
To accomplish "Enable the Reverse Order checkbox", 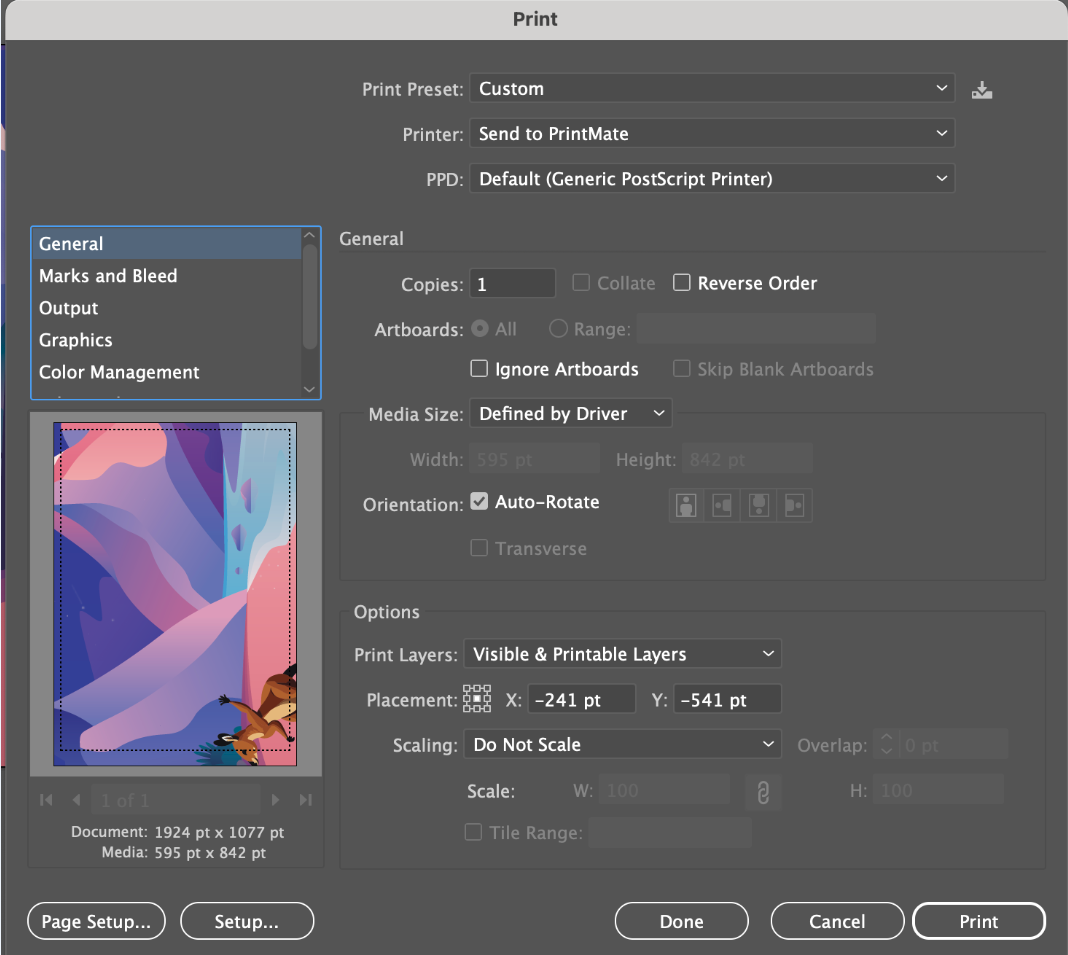I will [x=682, y=283].
